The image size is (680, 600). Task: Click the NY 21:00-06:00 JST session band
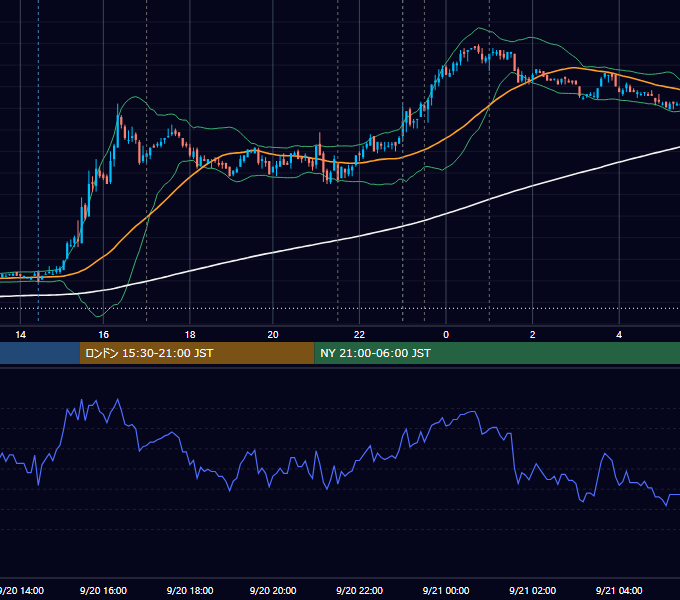pos(497,353)
